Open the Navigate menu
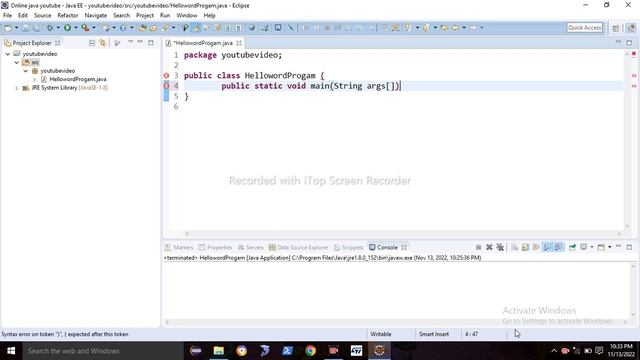 tap(96, 16)
